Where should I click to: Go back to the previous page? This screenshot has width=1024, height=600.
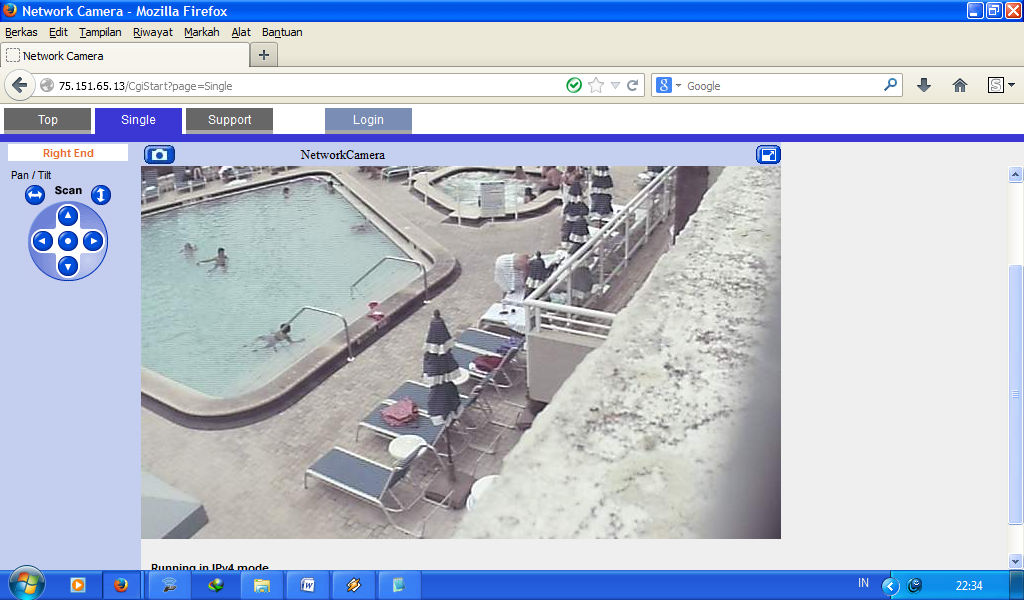click(x=20, y=86)
